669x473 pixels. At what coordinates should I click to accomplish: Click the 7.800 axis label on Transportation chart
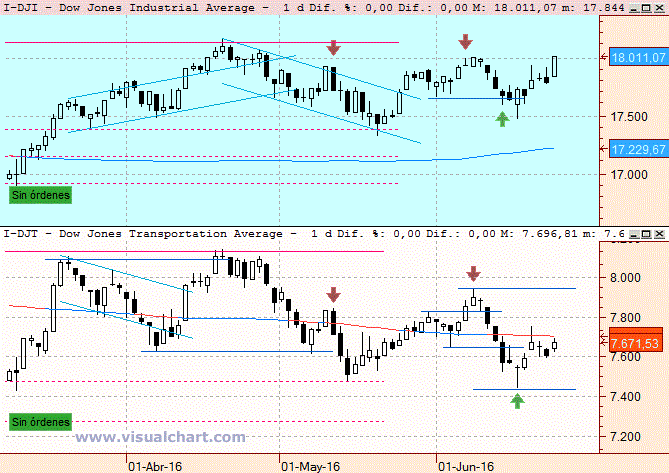[x=625, y=318]
